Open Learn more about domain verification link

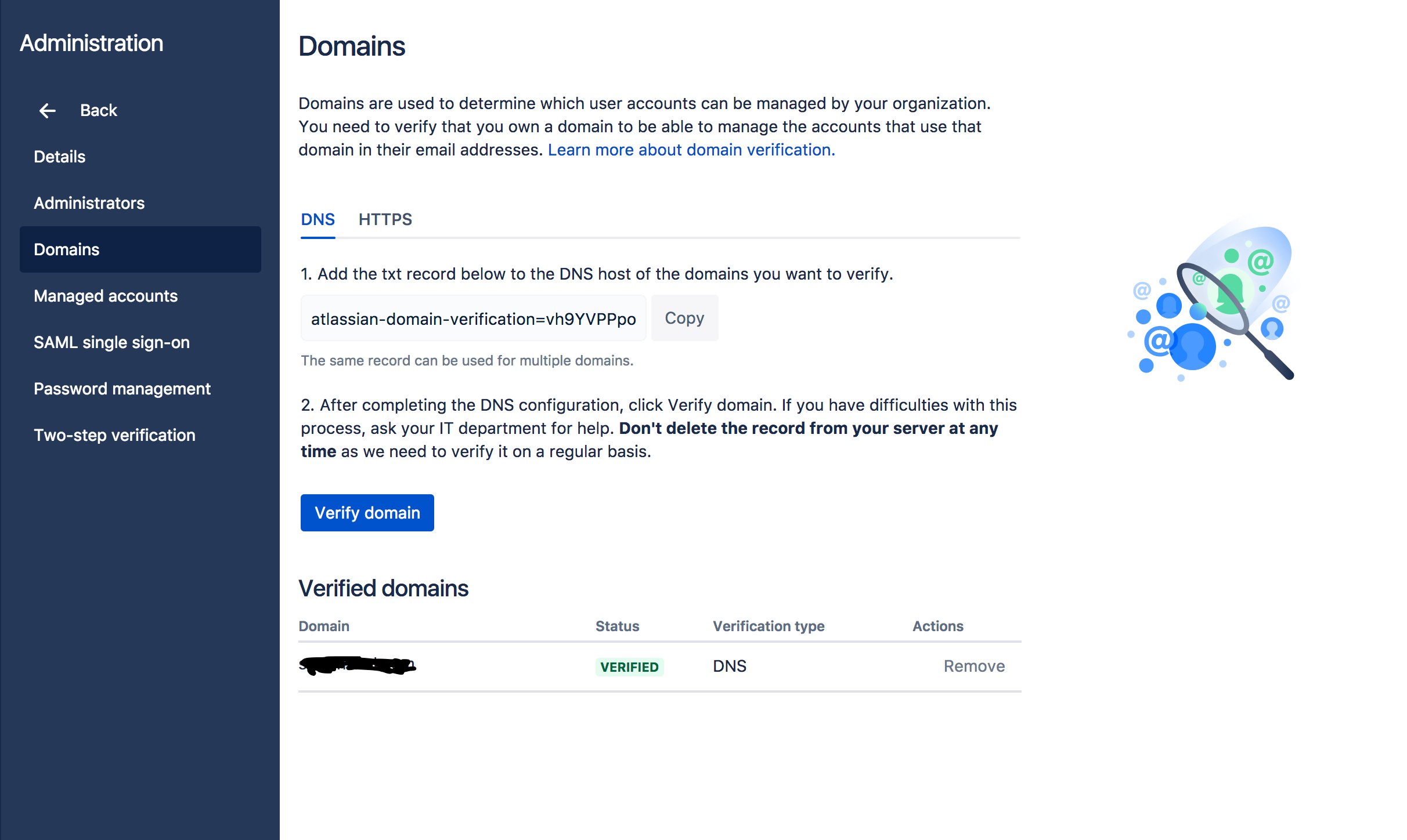pyautogui.click(x=691, y=150)
